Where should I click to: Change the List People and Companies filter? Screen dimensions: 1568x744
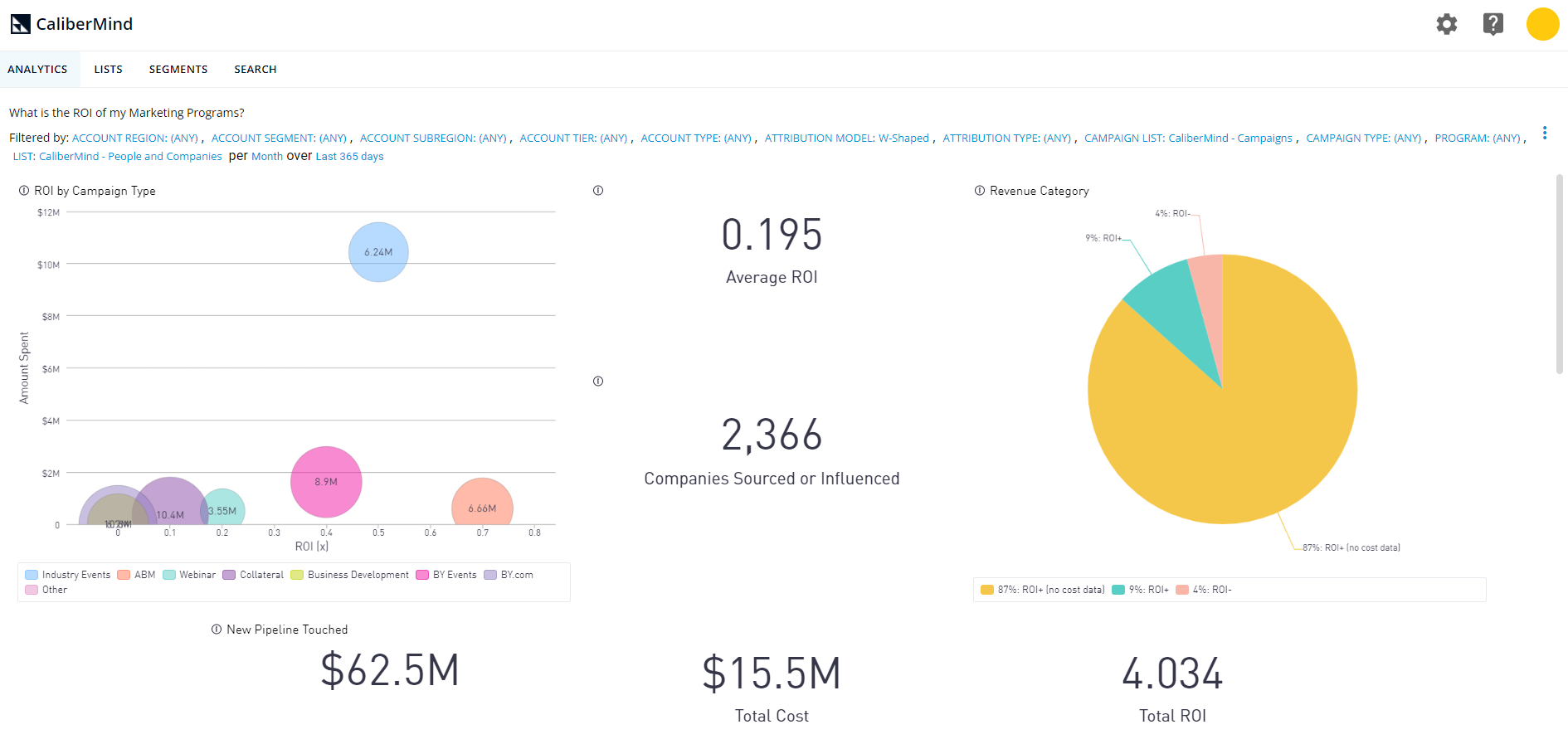(117, 157)
